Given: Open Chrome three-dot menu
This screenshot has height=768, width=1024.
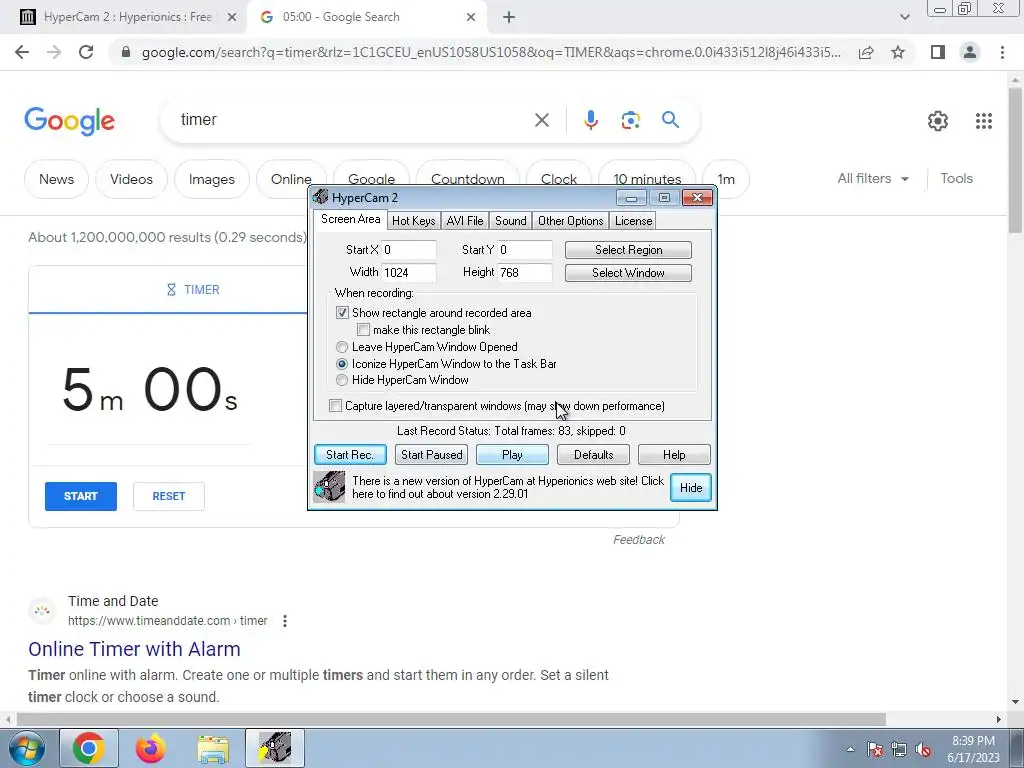Looking at the screenshot, I should [x=1002, y=52].
